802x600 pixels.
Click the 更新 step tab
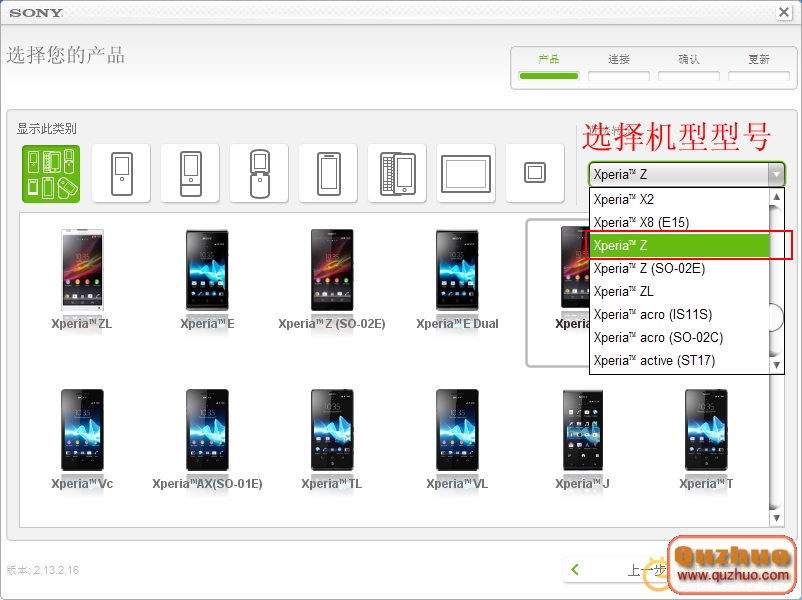(x=759, y=66)
